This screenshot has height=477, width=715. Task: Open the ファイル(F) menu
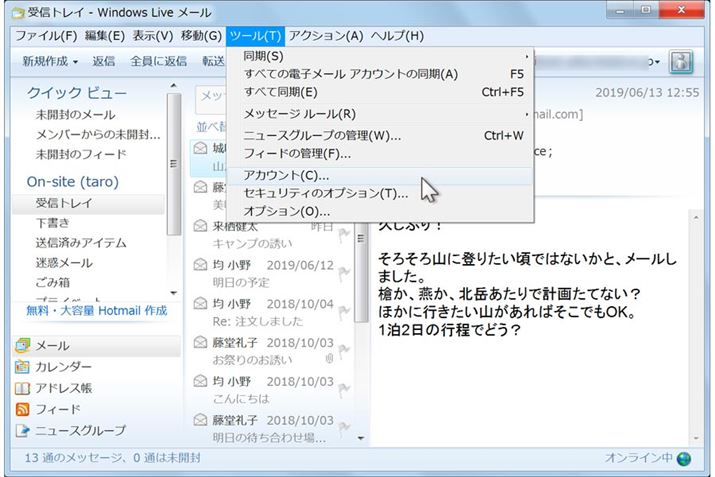click(47, 36)
